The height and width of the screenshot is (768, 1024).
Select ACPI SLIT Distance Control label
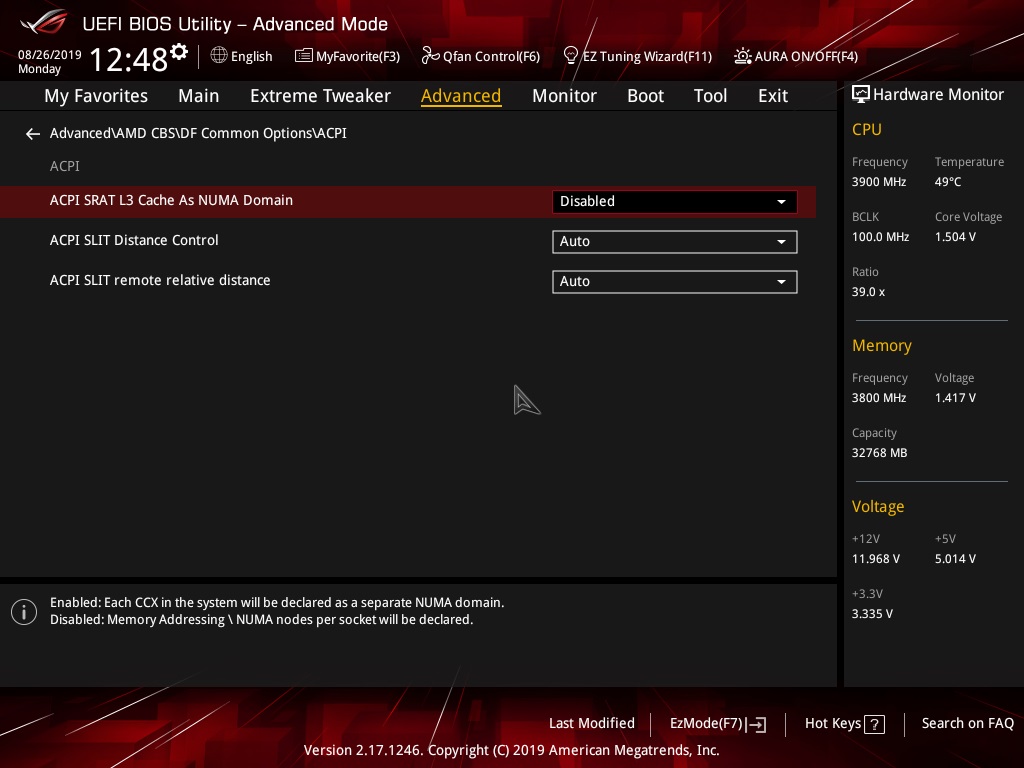point(134,240)
